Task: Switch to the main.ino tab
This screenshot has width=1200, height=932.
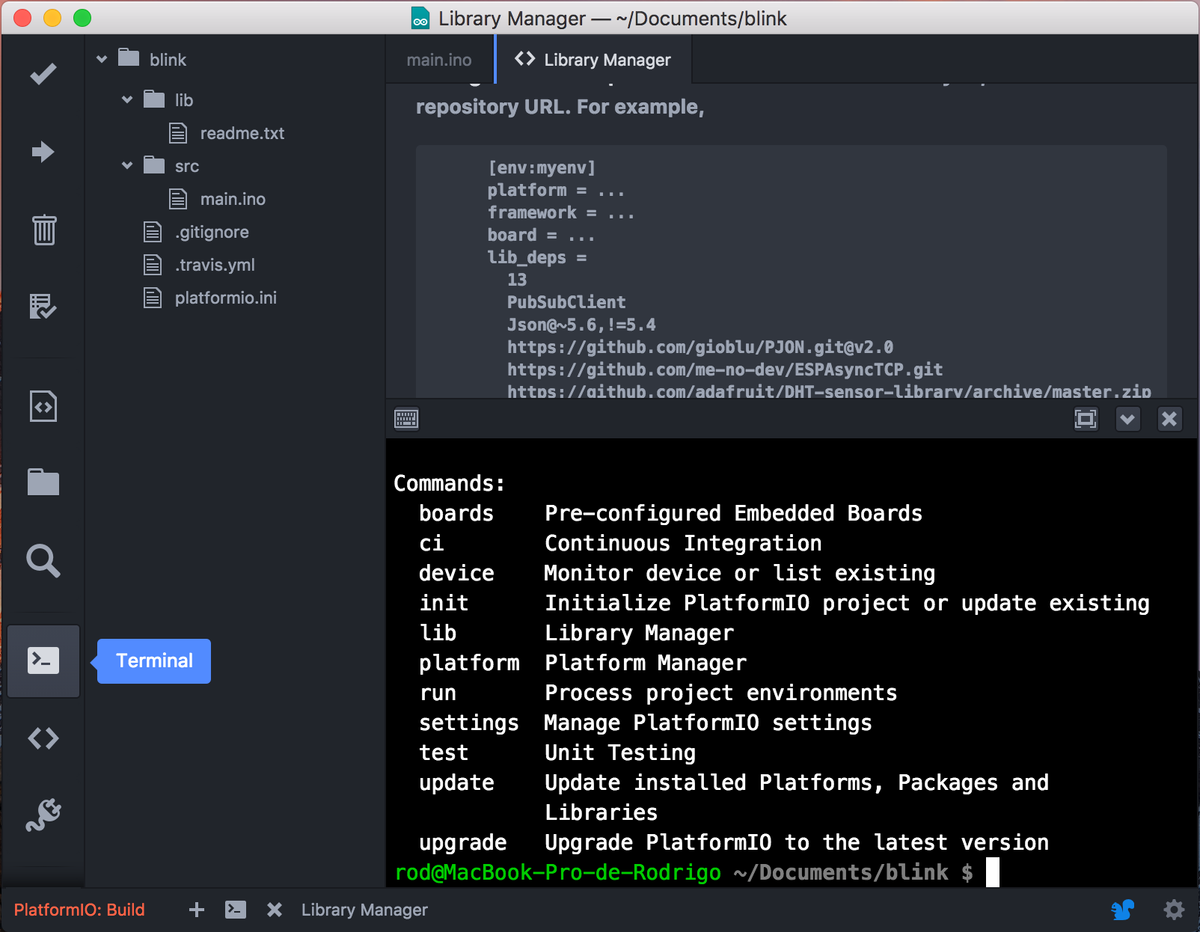Action: (439, 60)
